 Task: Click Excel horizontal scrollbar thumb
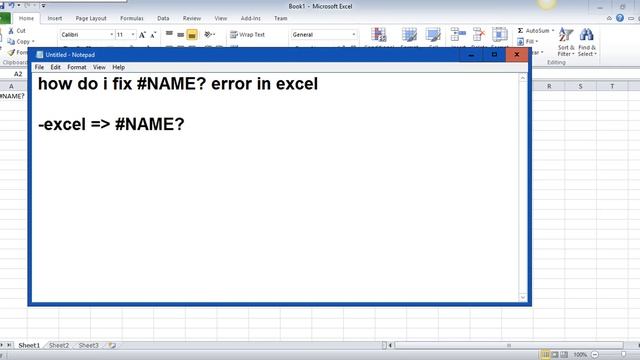click(509, 346)
